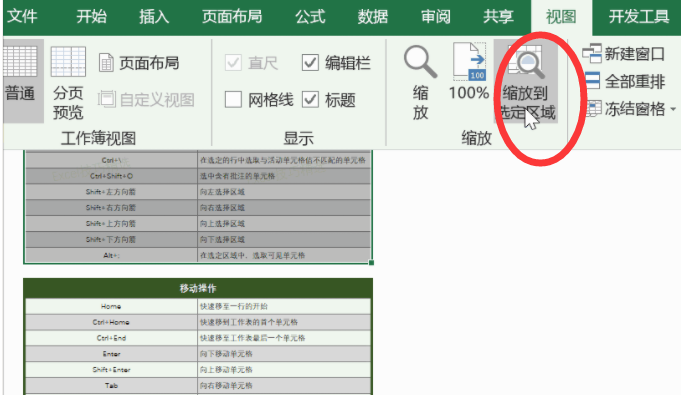
Task: Click 全部重排 arrange all
Action: pyautogui.click(x=625, y=81)
